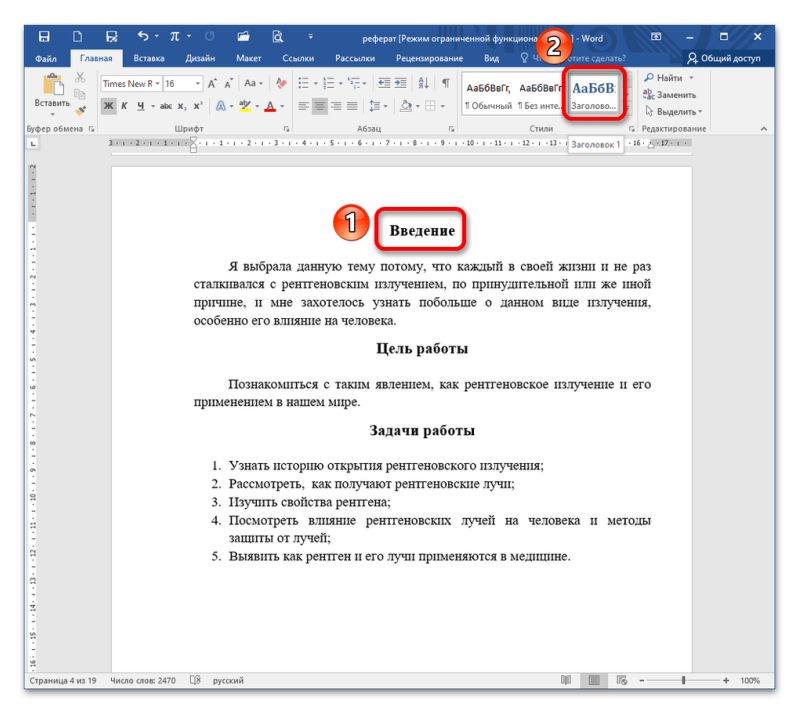This screenshot has width=800, height=714.
Task: Expand the numbered list style dropdown arrow
Action: click(x=340, y=84)
